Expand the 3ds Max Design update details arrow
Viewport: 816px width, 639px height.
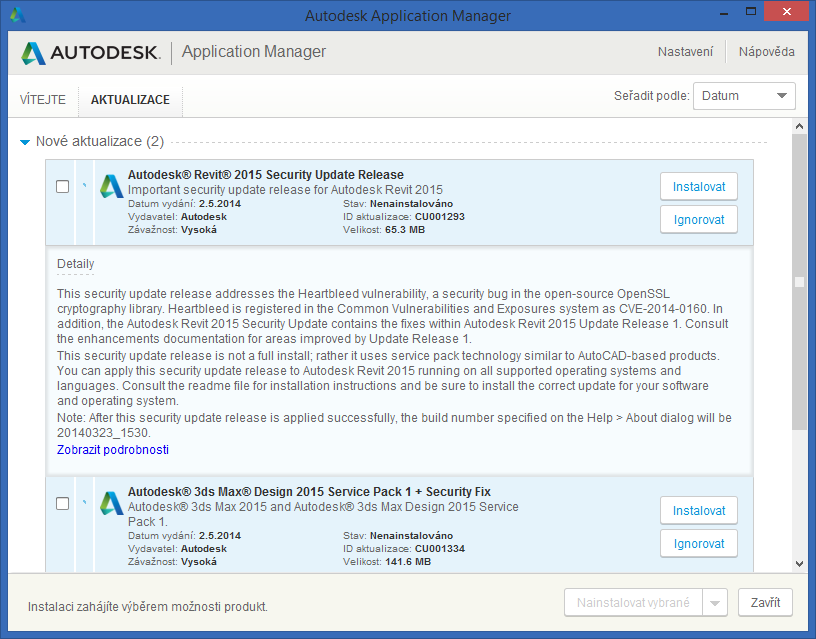point(84,502)
